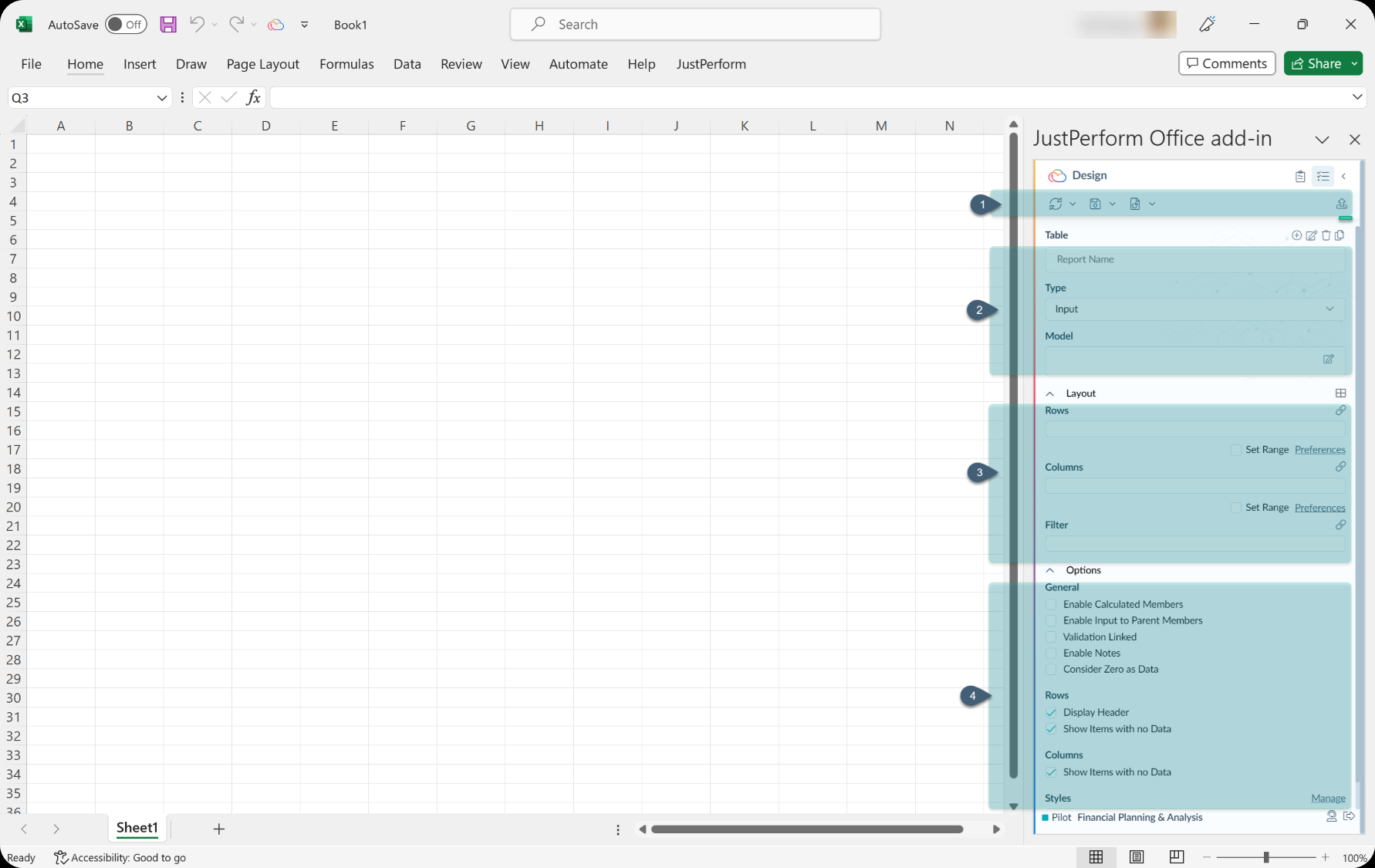1375x868 pixels.
Task: Click the edit Model pencil icon
Action: tap(1328, 359)
